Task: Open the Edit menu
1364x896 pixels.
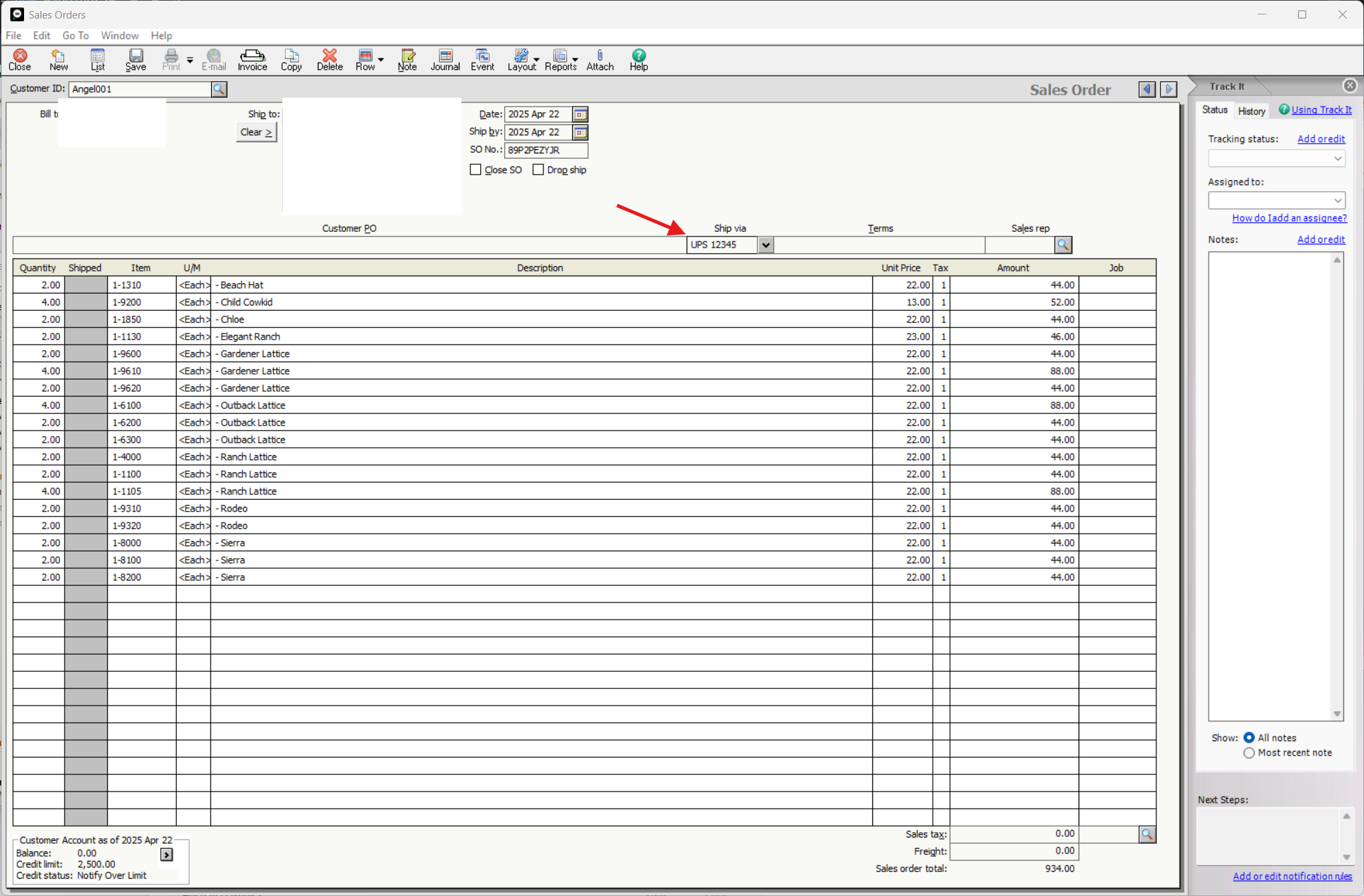Action: pyautogui.click(x=42, y=35)
